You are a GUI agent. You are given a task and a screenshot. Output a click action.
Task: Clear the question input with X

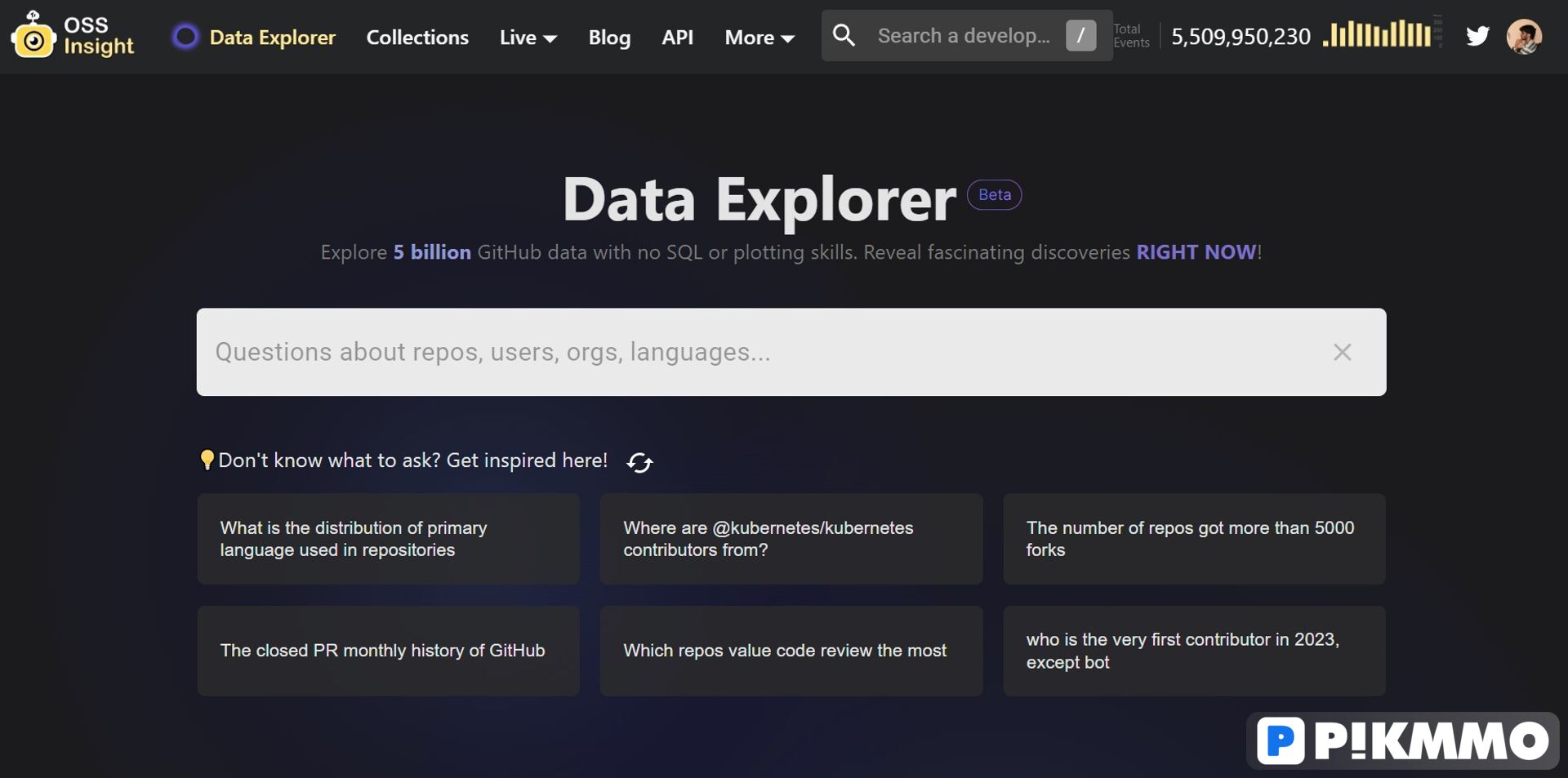tap(1342, 352)
